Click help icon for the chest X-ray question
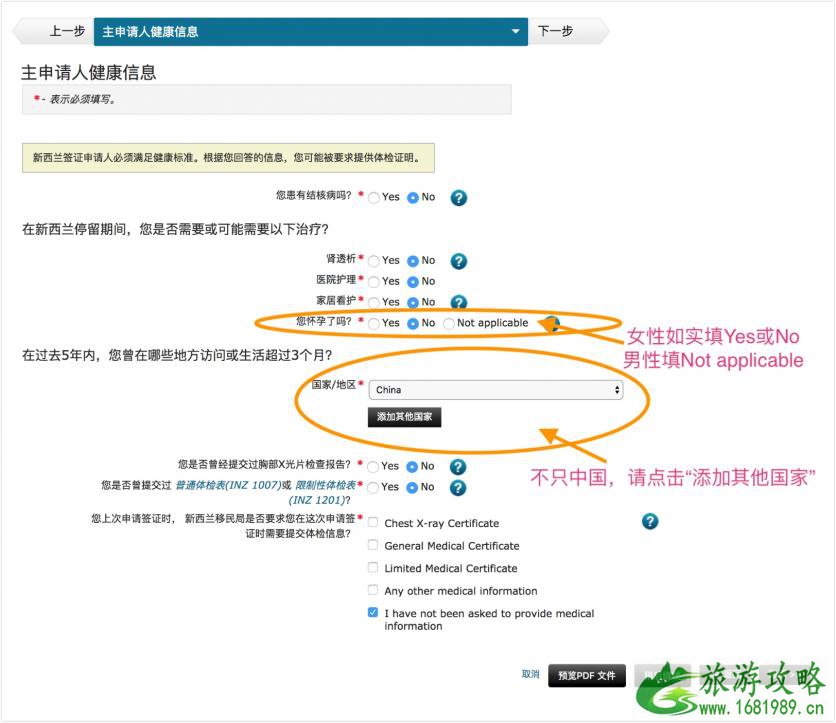This screenshot has height=723, width=836. pyautogui.click(x=457, y=466)
